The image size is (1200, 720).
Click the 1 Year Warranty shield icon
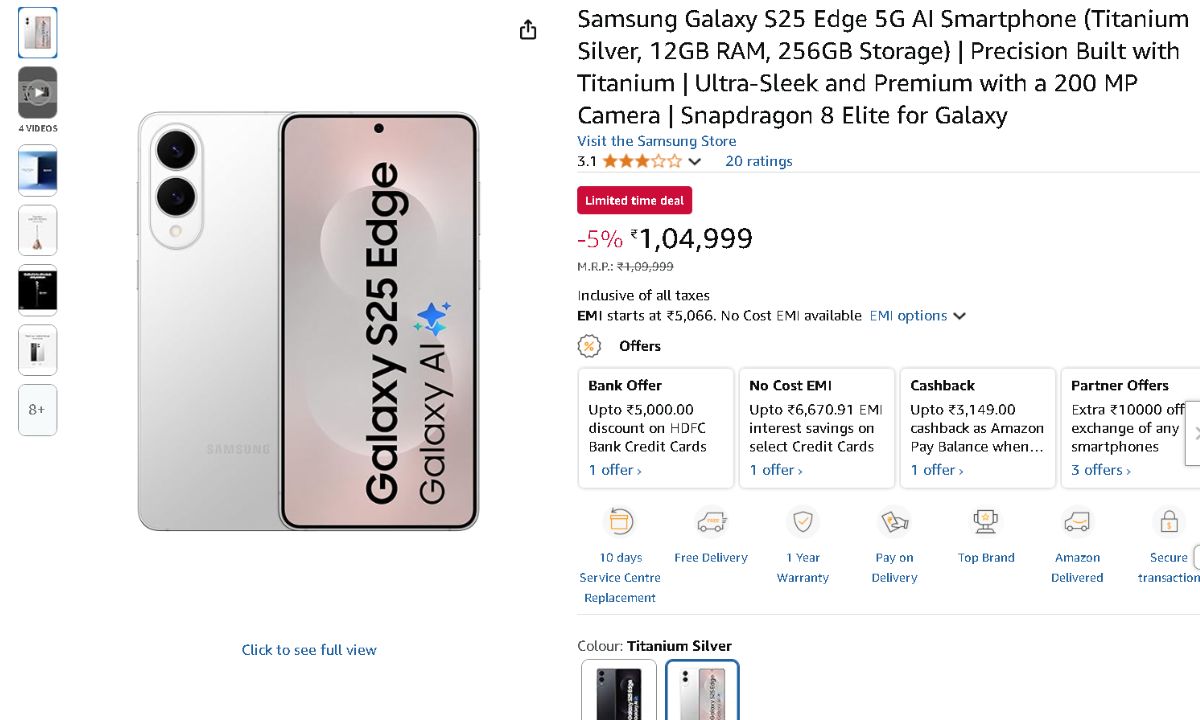tap(802, 522)
